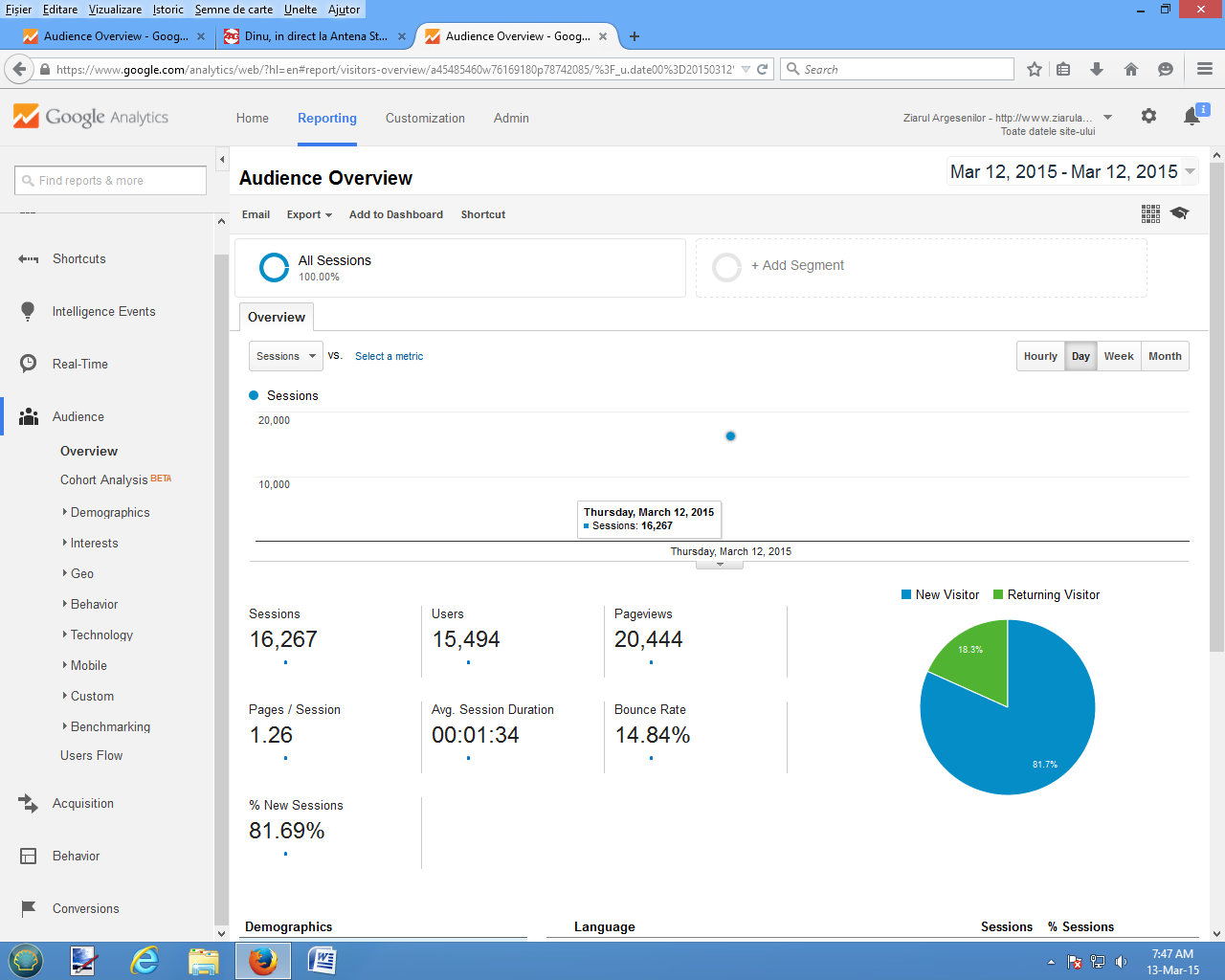This screenshot has height=980, width=1225.
Task: Open the Sessions metric dropdown
Action: click(x=285, y=356)
